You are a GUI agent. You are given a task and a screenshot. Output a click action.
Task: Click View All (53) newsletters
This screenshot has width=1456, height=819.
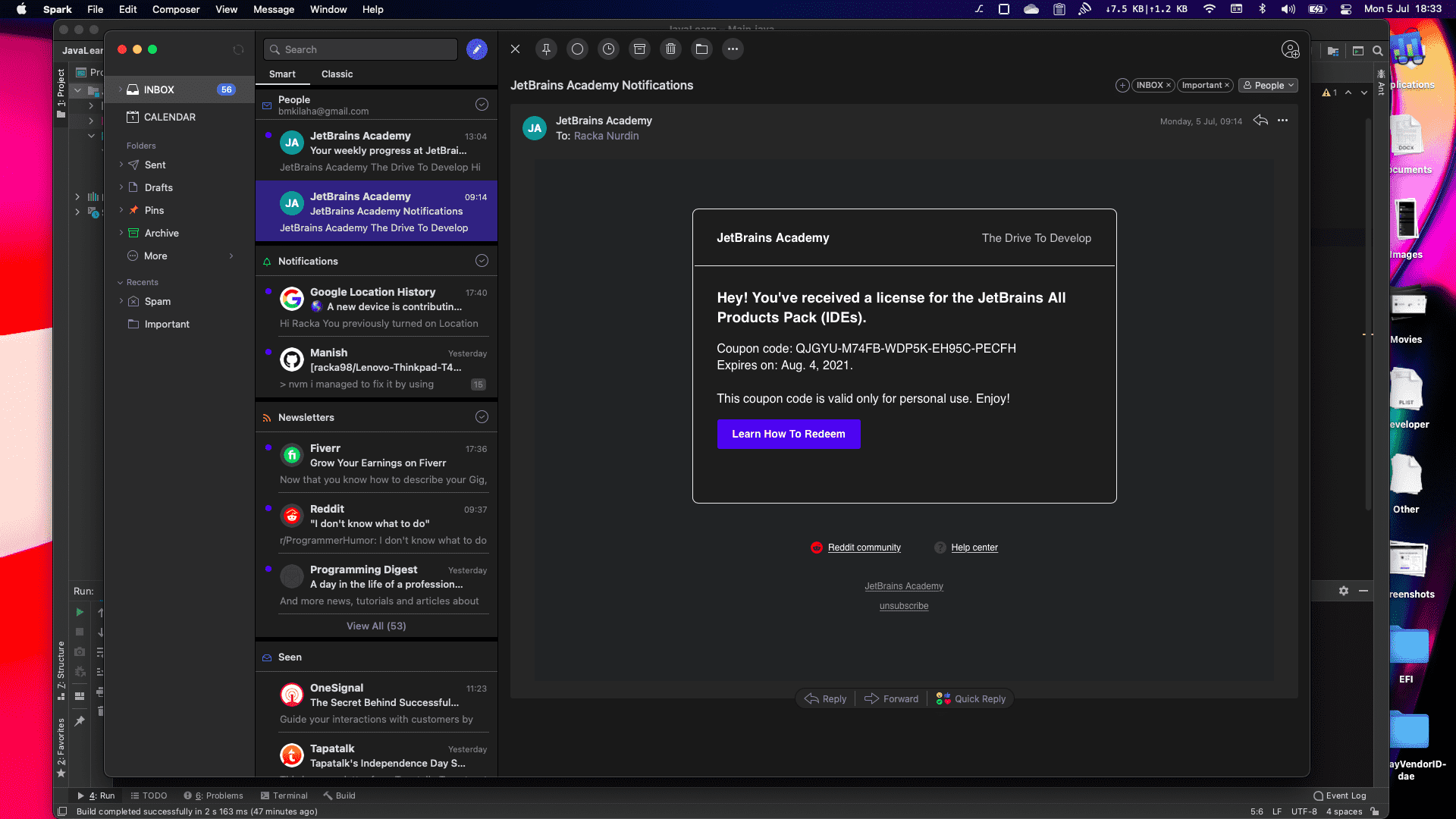(x=376, y=626)
